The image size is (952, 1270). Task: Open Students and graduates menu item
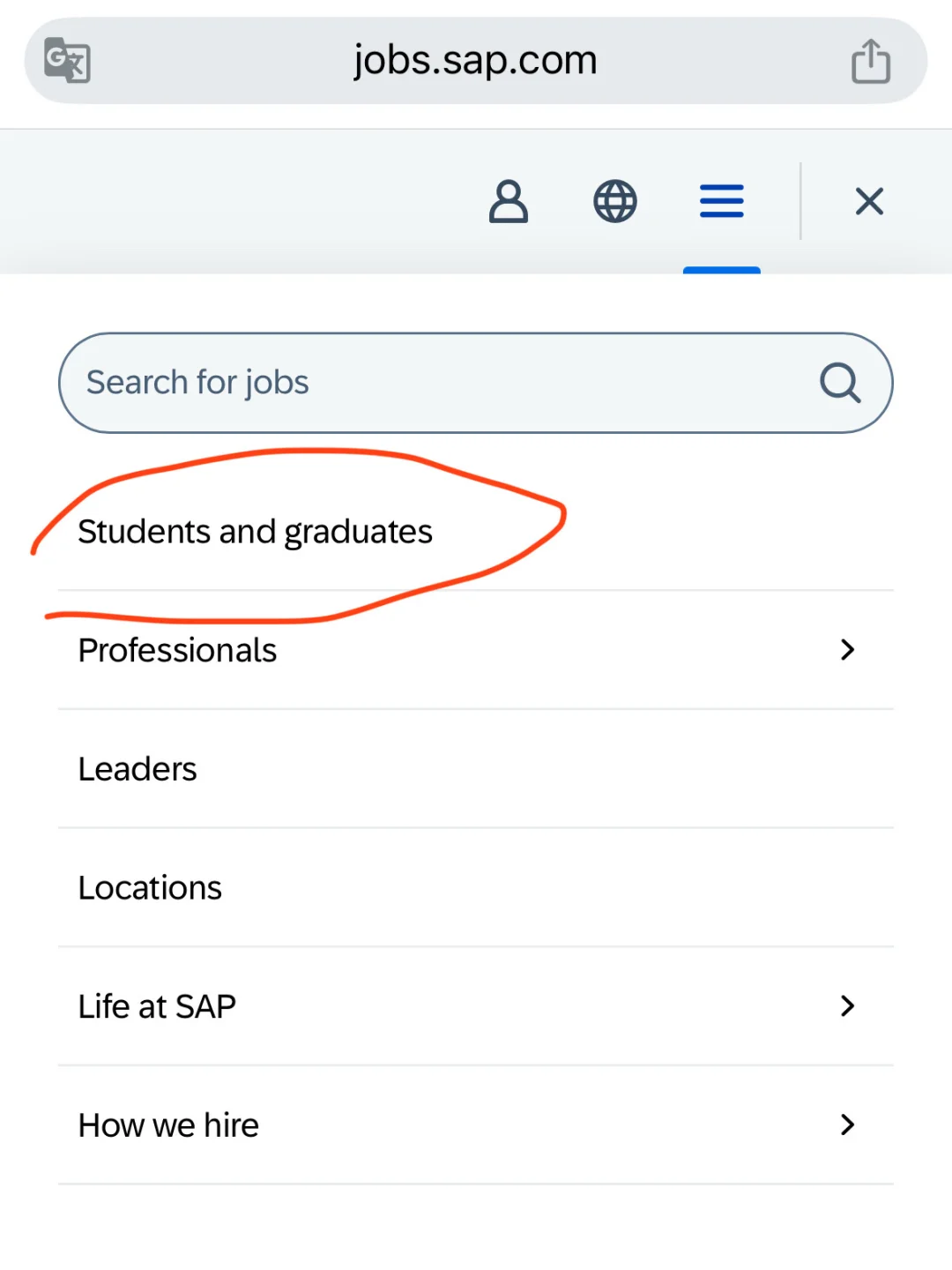tap(255, 532)
